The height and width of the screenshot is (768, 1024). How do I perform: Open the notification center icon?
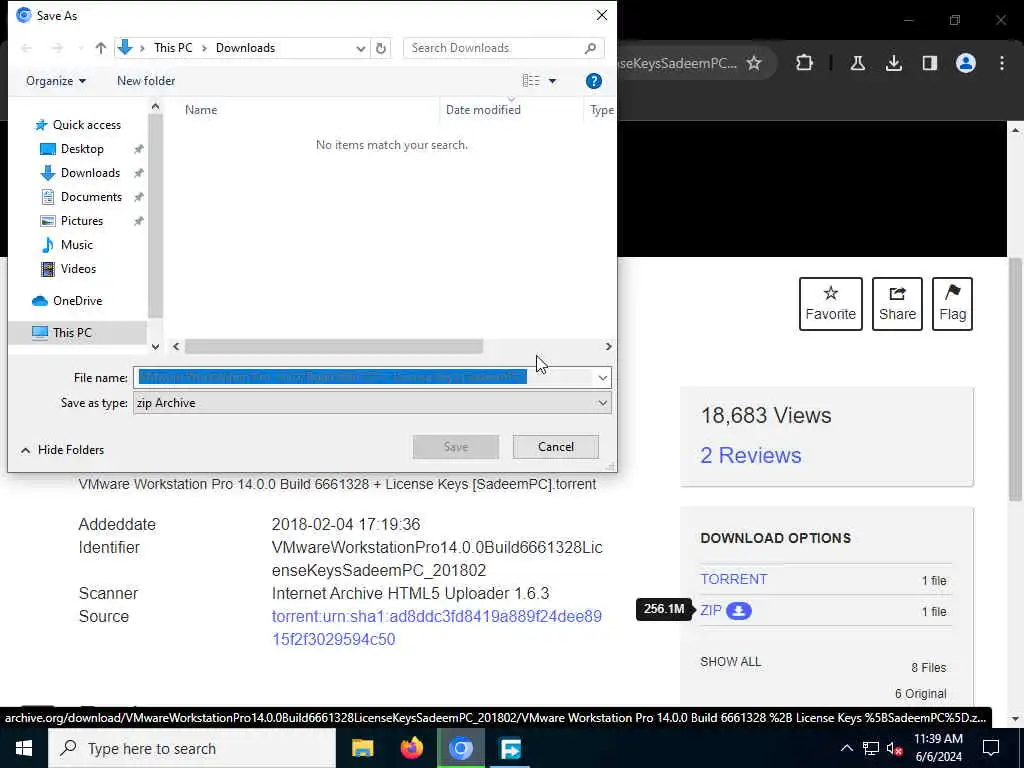point(991,748)
